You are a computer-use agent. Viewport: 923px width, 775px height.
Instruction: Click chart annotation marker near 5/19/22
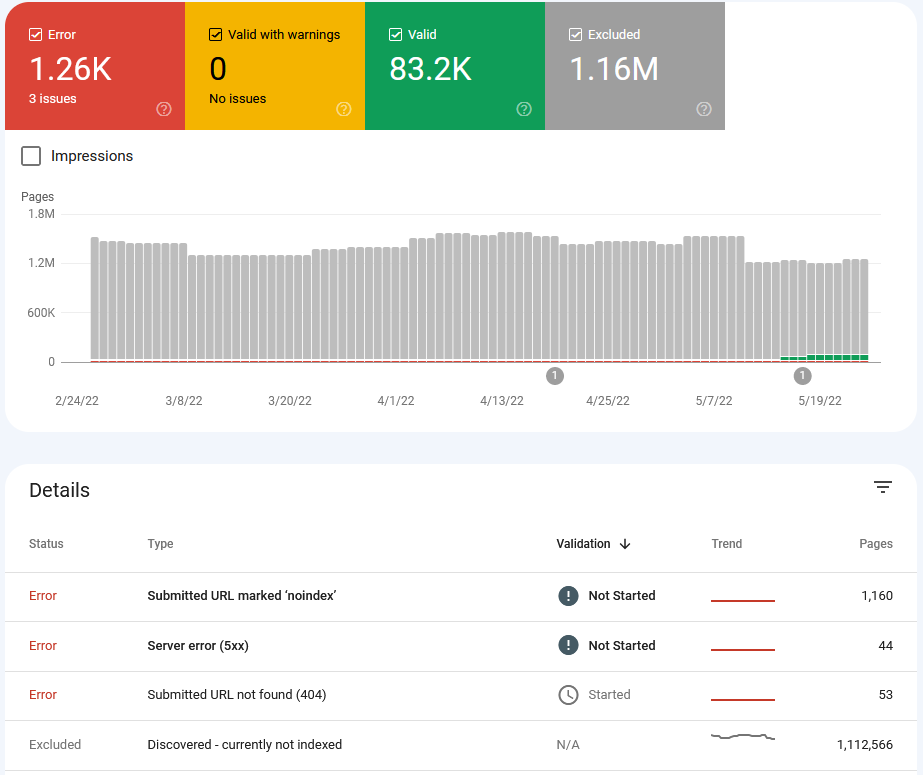[802, 375]
